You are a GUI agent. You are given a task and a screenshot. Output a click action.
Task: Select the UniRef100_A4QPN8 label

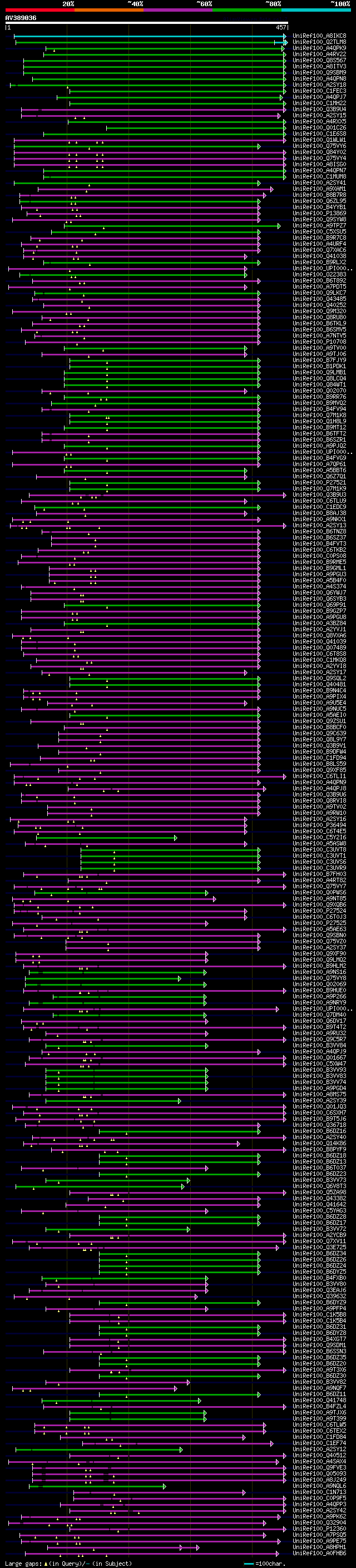[x=319, y=78]
